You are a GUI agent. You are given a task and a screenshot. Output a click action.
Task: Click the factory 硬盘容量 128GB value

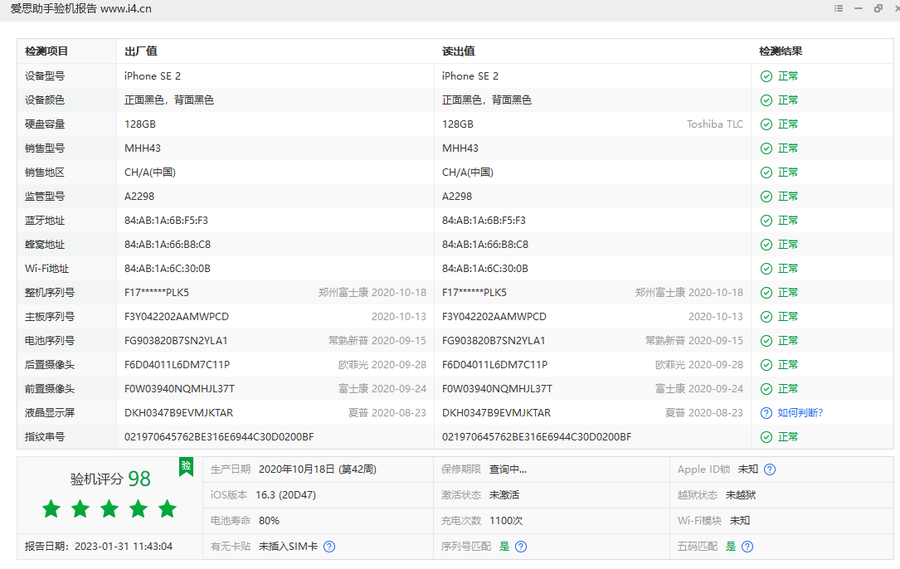click(x=139, y=124)
